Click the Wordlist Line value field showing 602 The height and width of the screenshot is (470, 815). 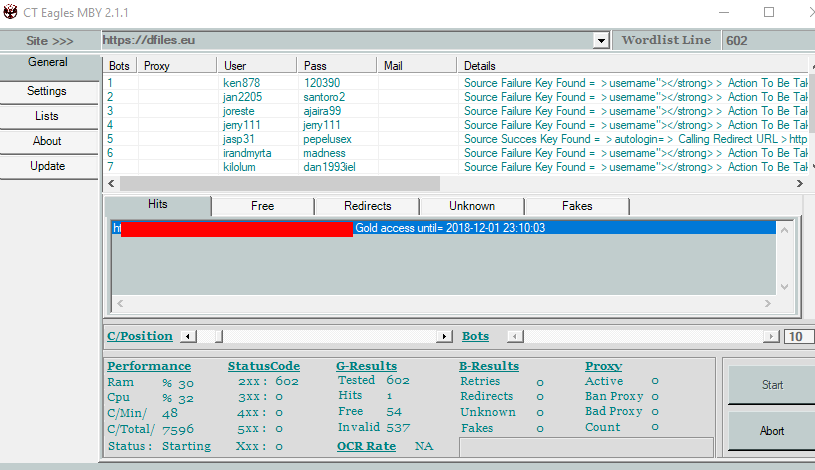point(768,41)
